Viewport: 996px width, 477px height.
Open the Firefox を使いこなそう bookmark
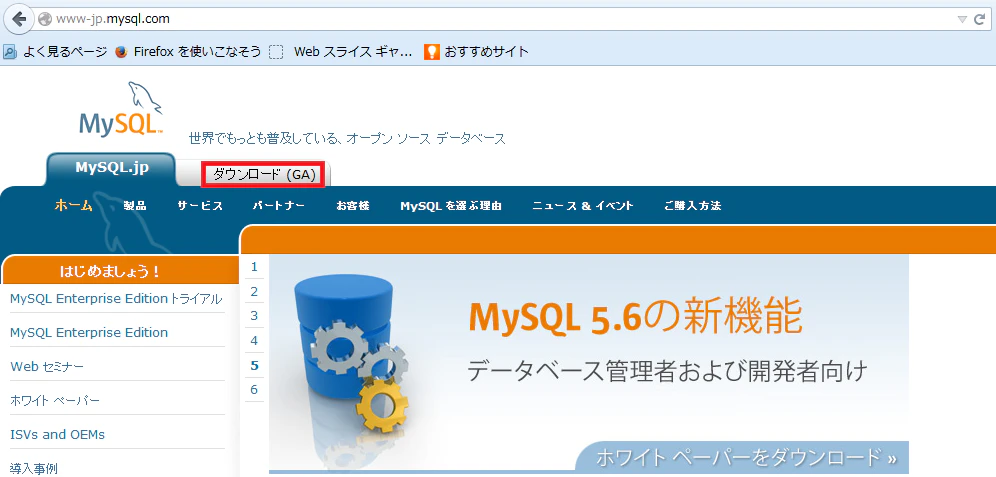[x=198, y=51]
